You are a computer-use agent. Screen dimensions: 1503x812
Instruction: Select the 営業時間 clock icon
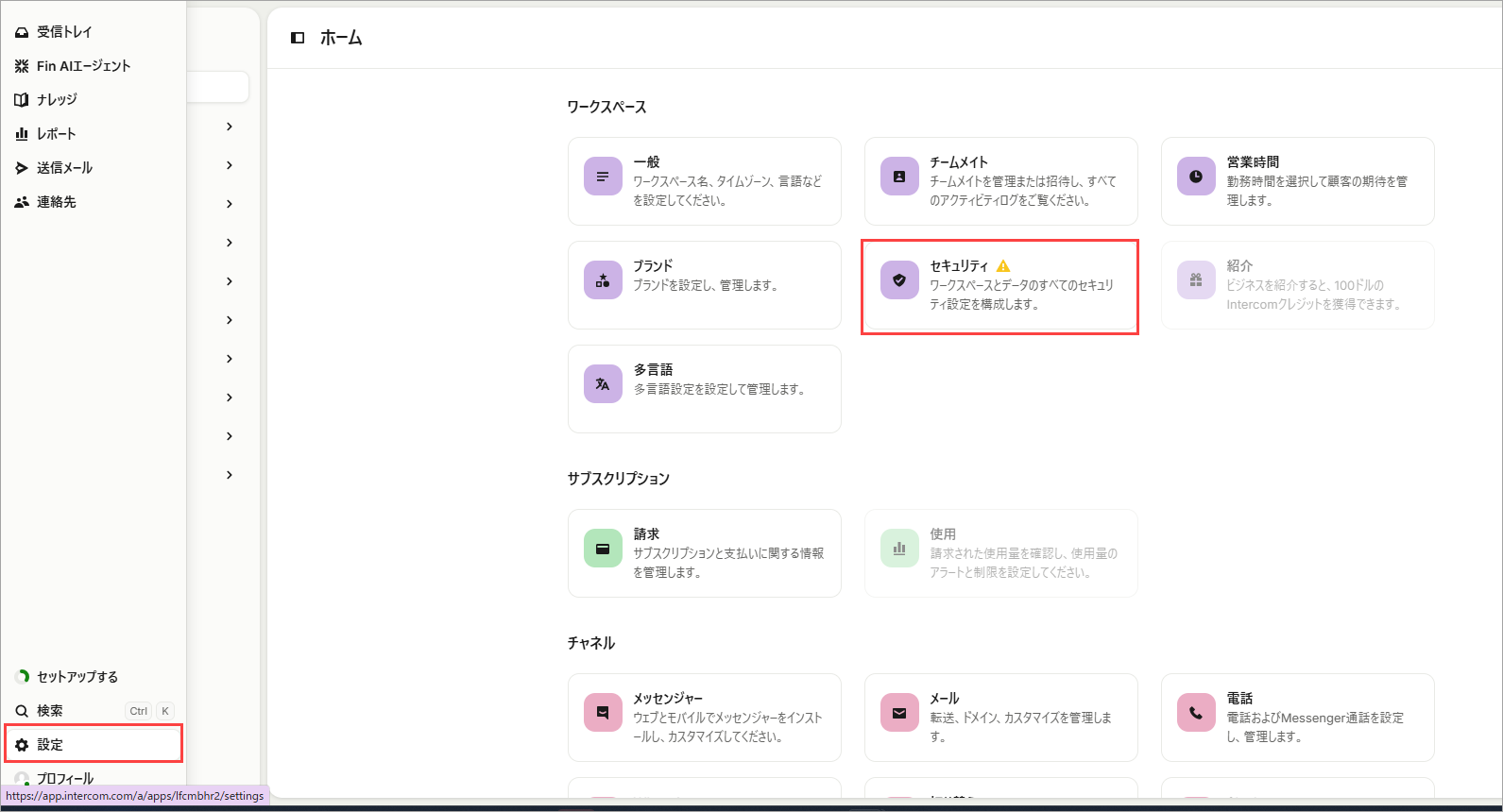1196,177
